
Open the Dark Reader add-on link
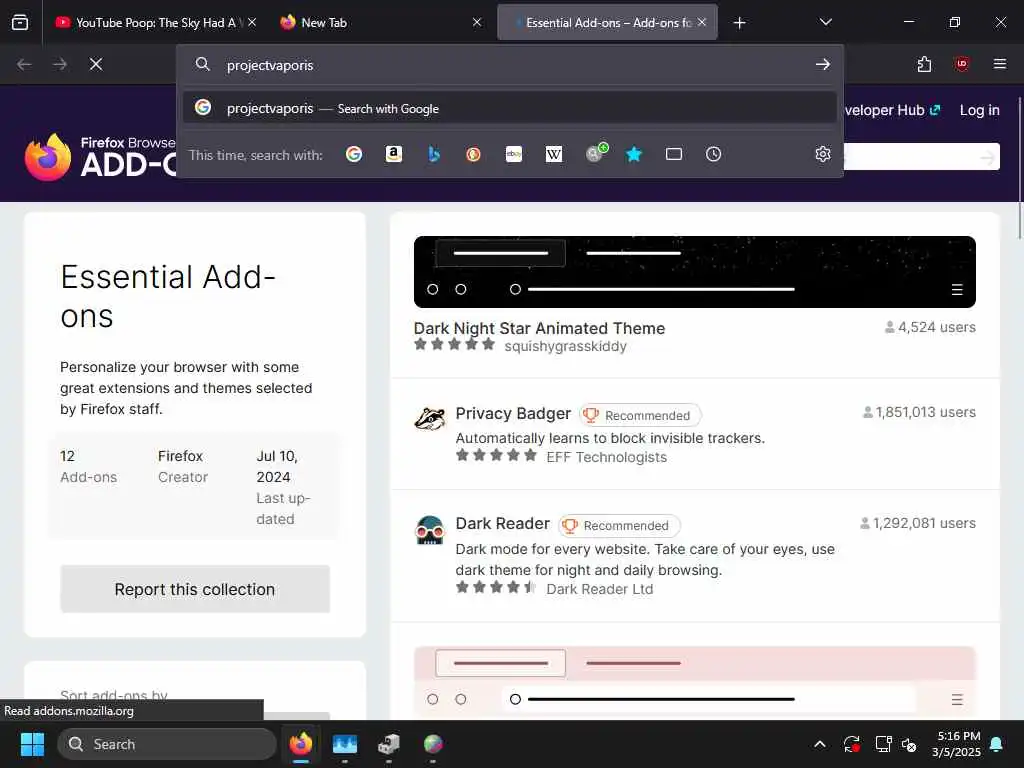tap(503, 523)
